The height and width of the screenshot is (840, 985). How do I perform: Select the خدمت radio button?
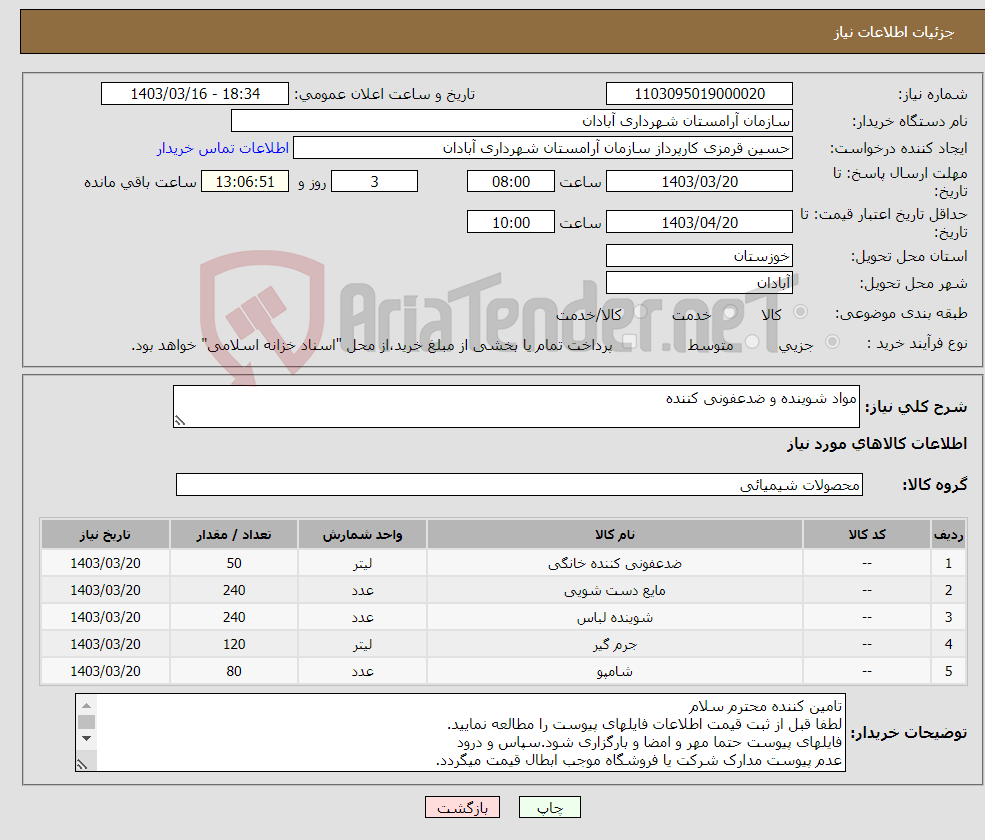[x=730, y=311]
